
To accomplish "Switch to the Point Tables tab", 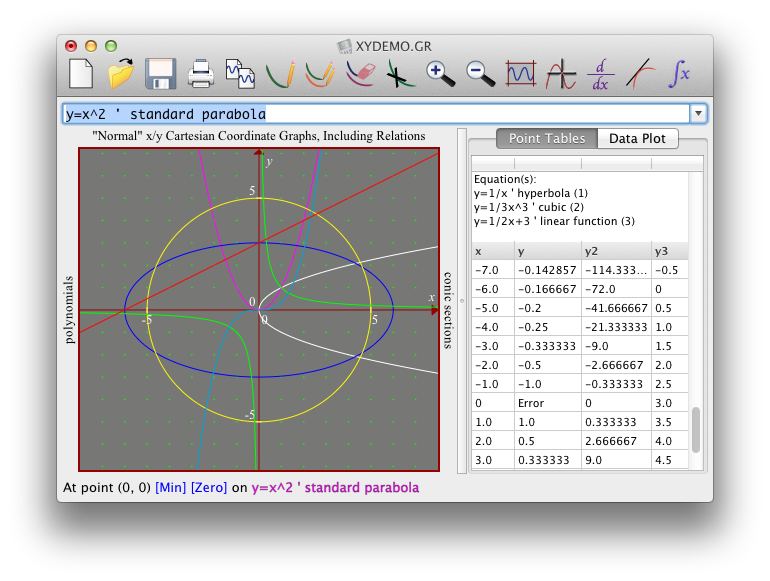I will coord(547,138).
